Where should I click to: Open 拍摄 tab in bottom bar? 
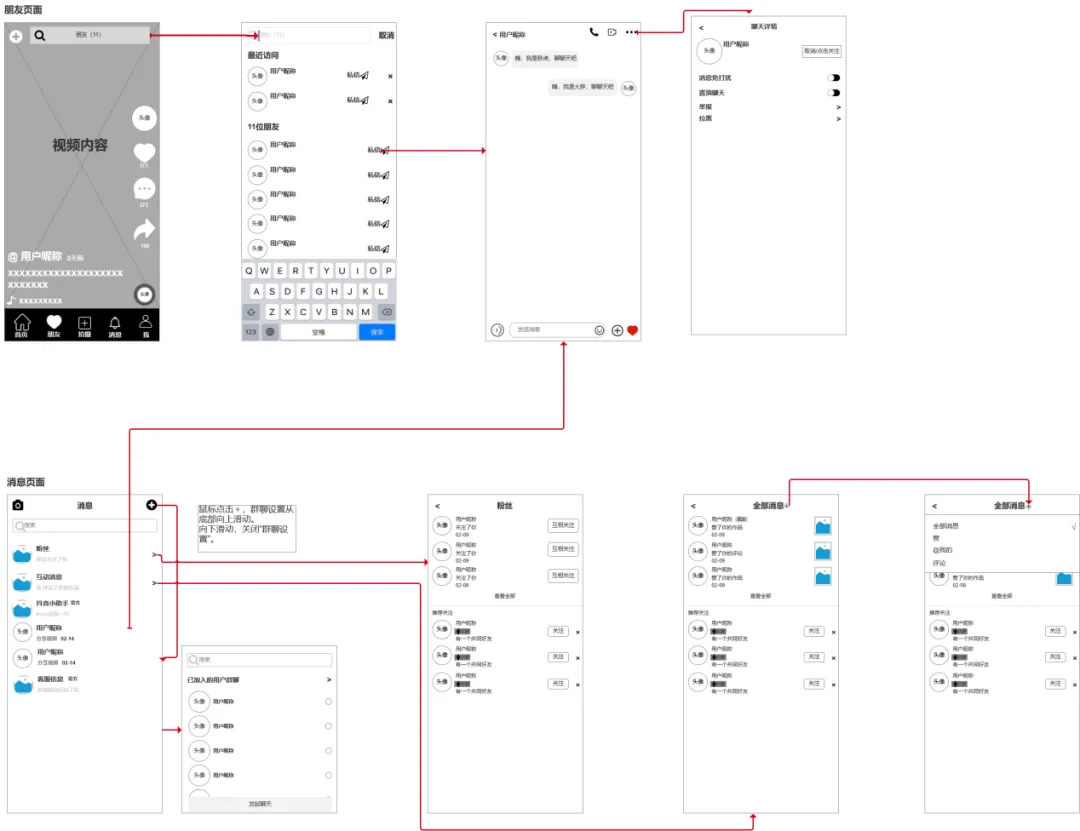pos(84,325)
